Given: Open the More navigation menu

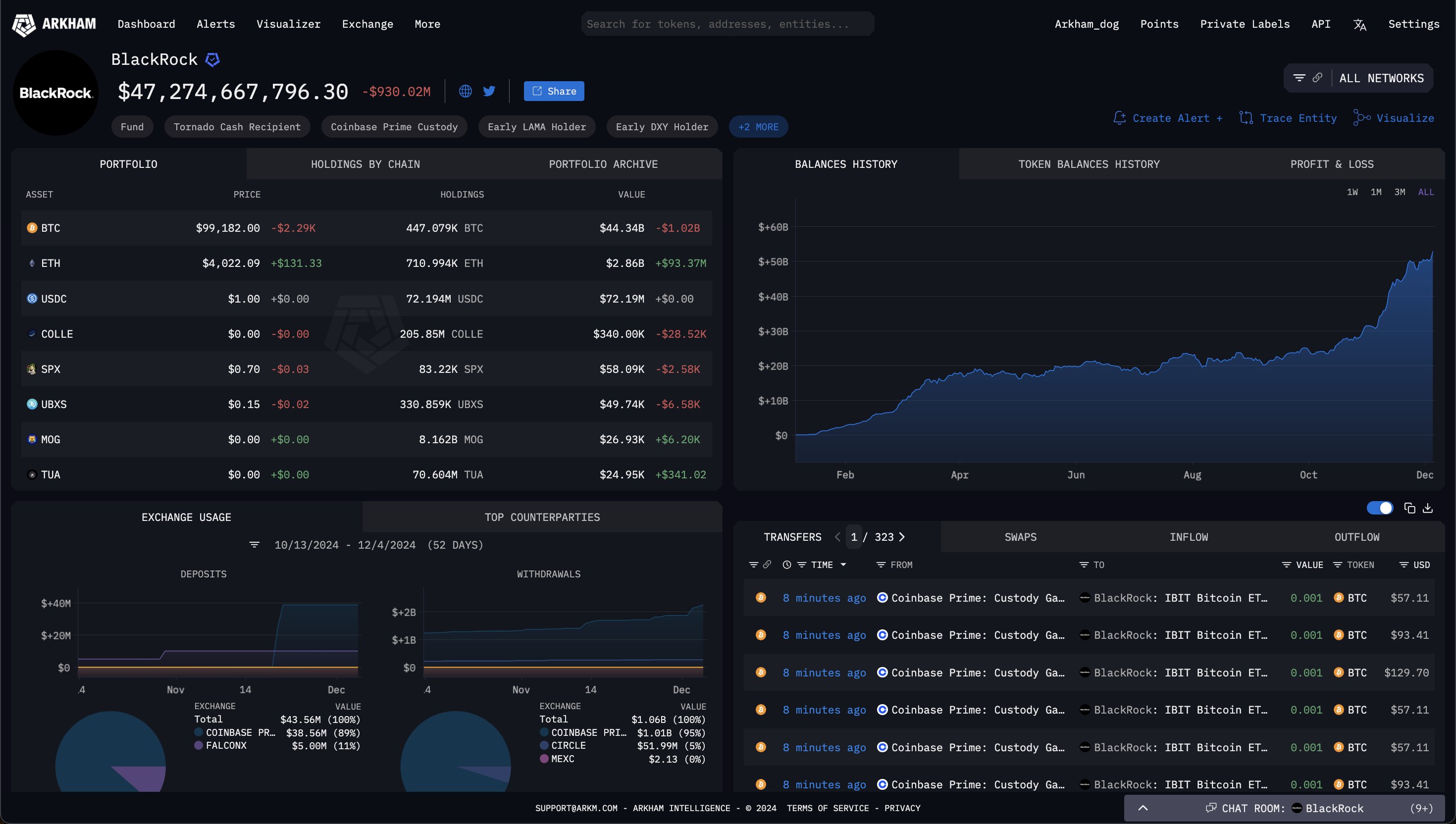Looking at the screenshot, I should click(x=427, y=24).
